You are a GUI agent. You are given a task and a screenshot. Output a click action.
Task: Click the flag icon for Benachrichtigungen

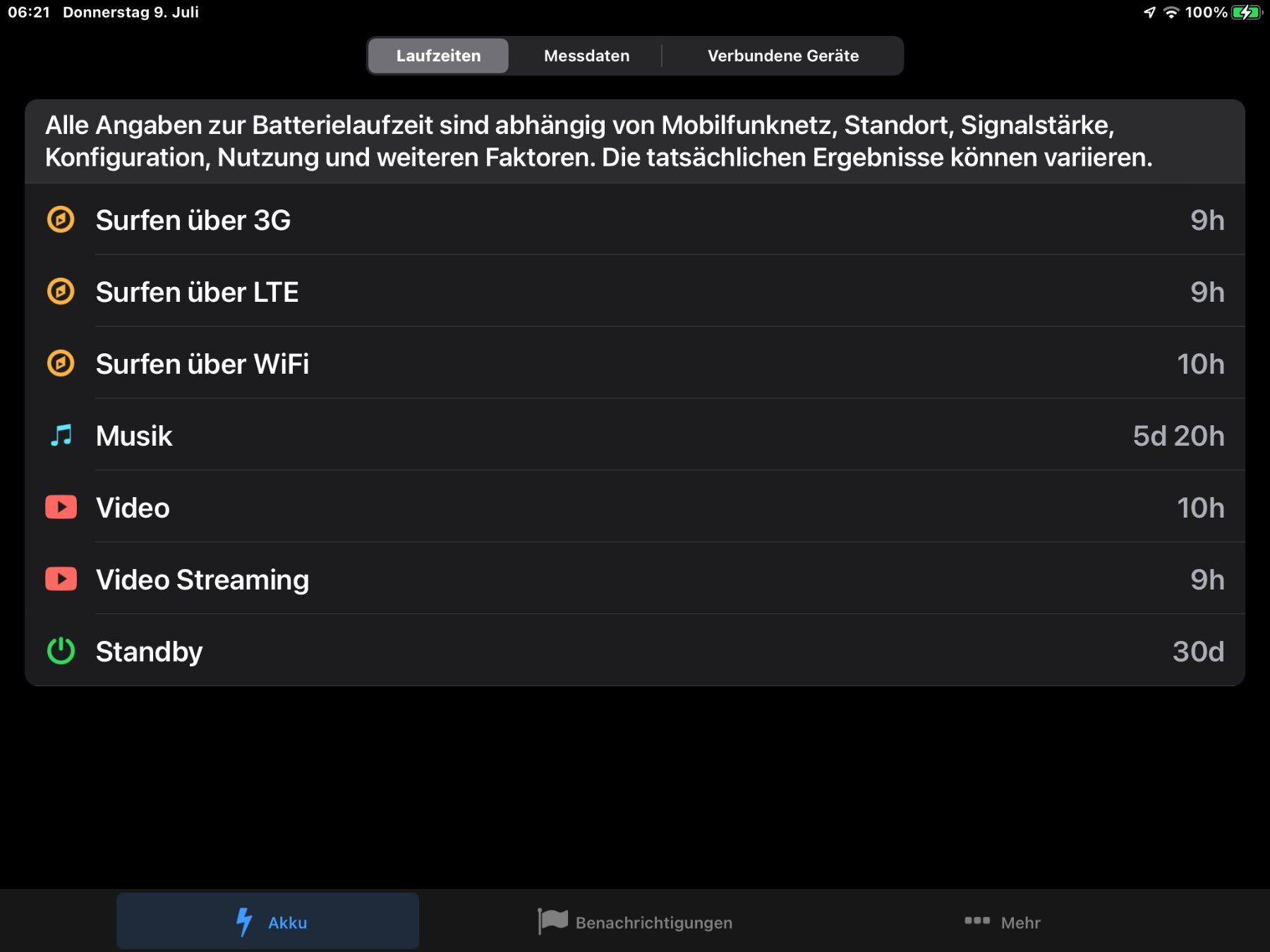click(x=552, y=921)
